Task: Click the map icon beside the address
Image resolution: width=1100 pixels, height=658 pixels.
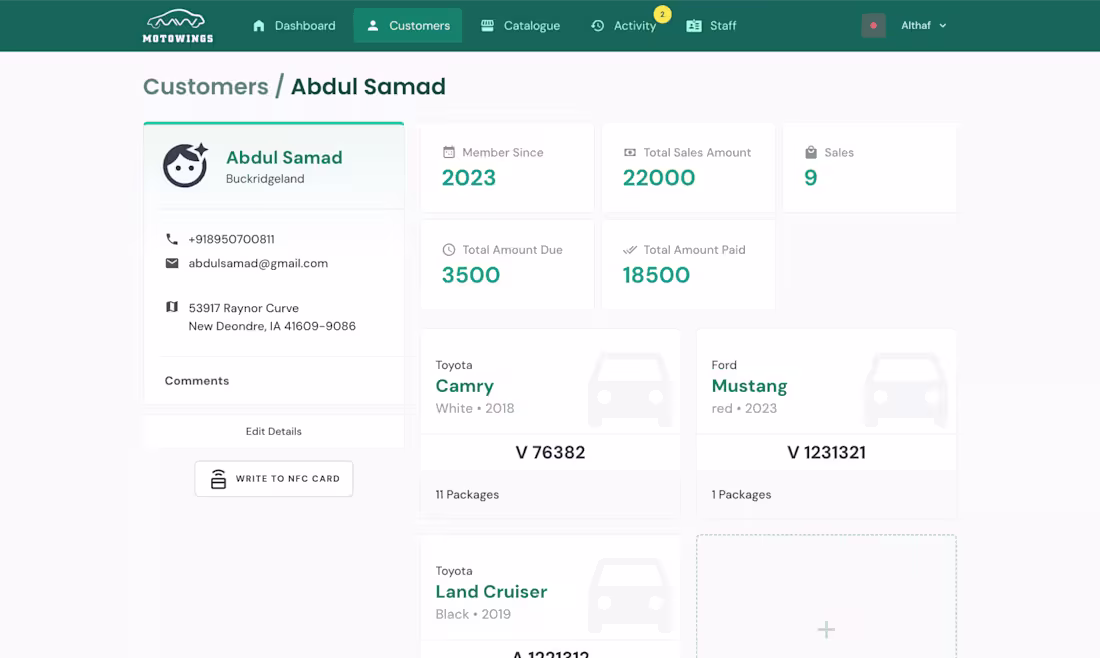Action: click(x=172, y=307)
